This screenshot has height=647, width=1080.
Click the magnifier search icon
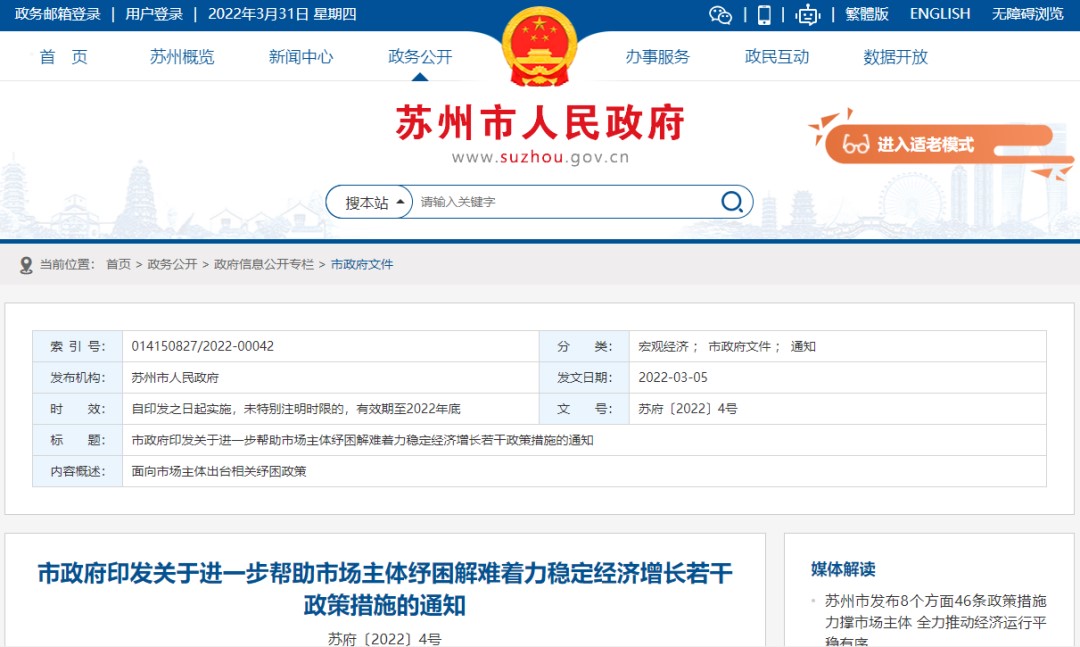point(732,202)
